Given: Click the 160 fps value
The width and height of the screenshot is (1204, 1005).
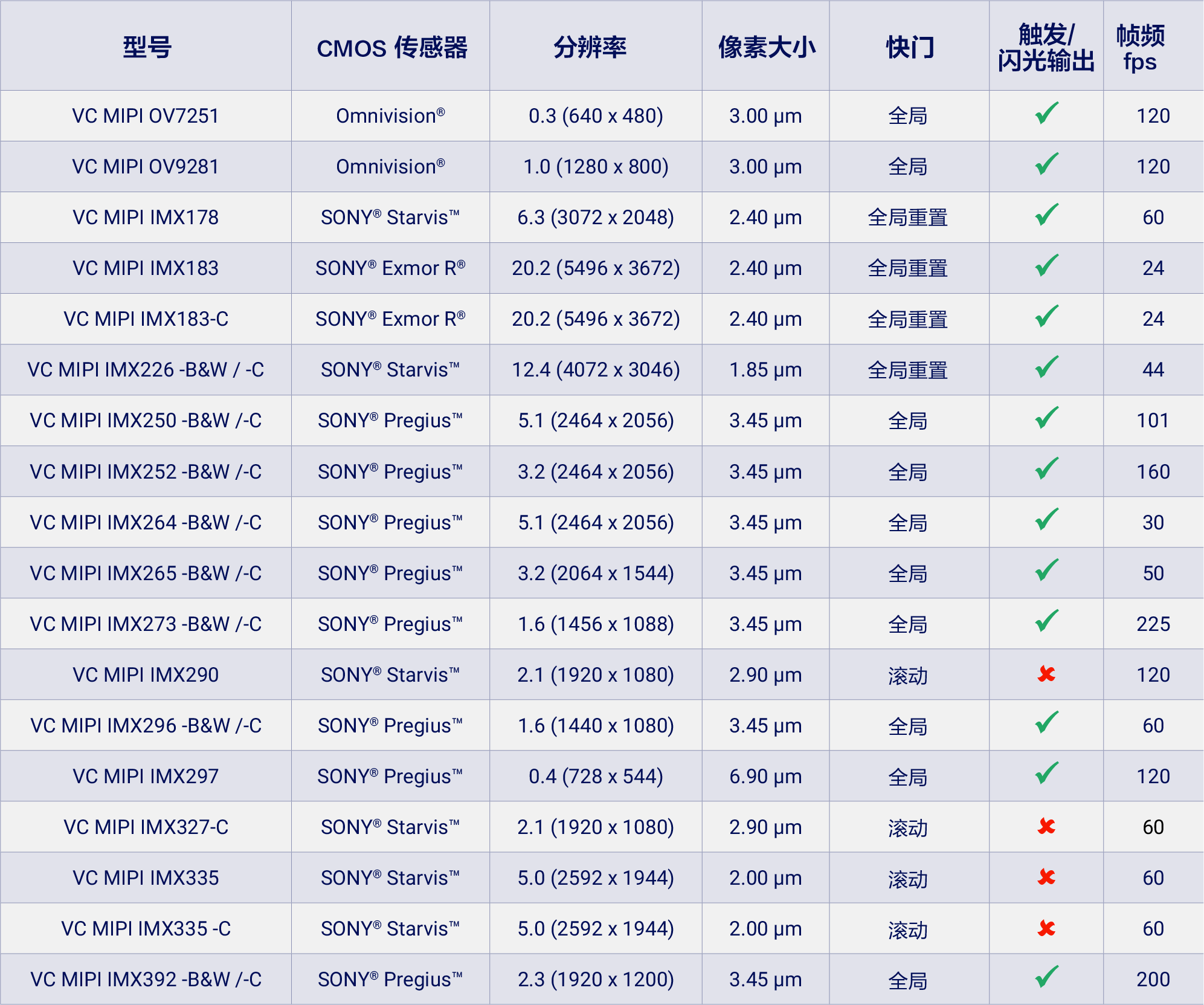Looking at the screenshot, I should [x=1153, y=471].
